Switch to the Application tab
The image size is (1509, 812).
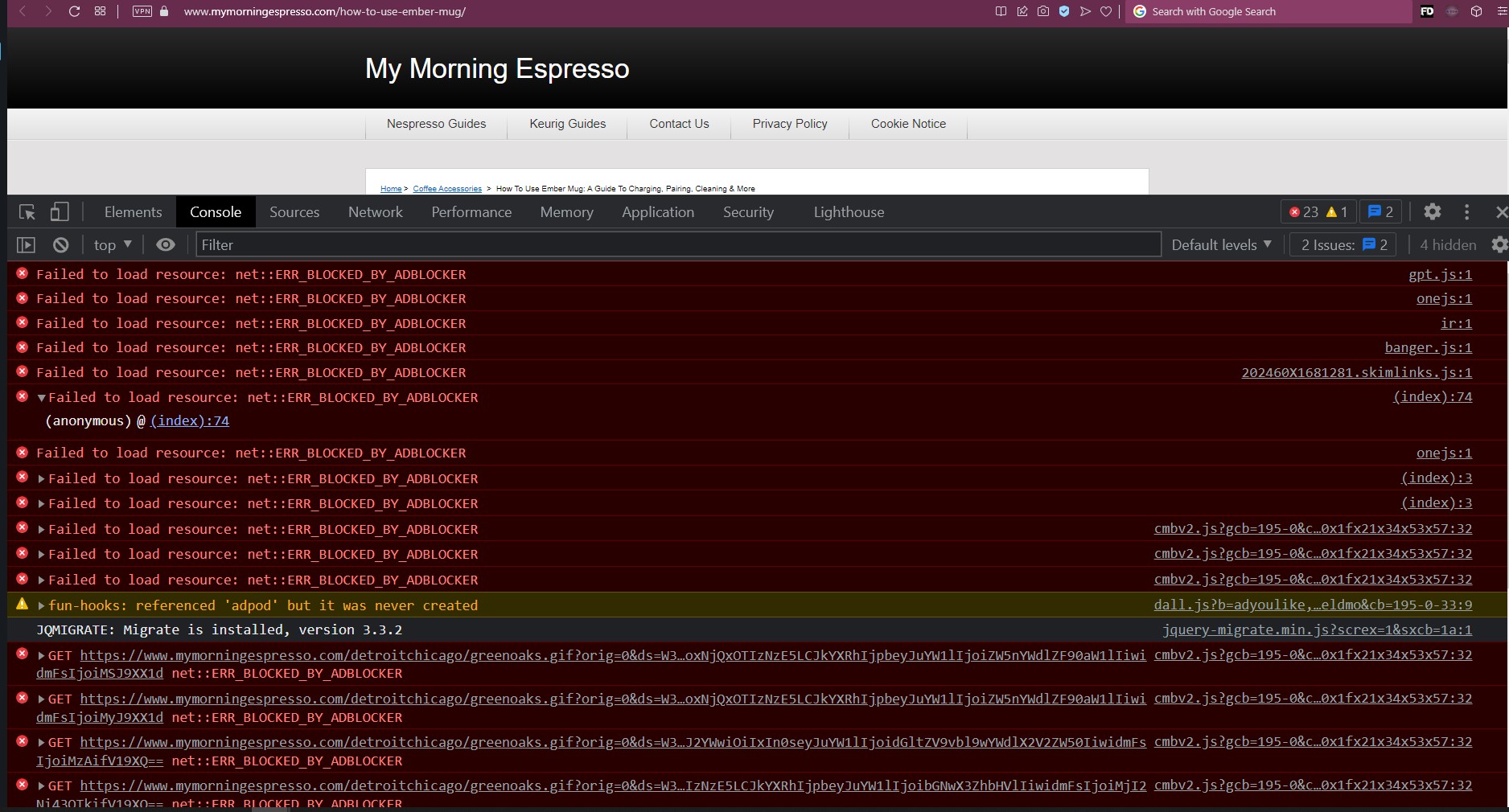click(x=658, y=212)
